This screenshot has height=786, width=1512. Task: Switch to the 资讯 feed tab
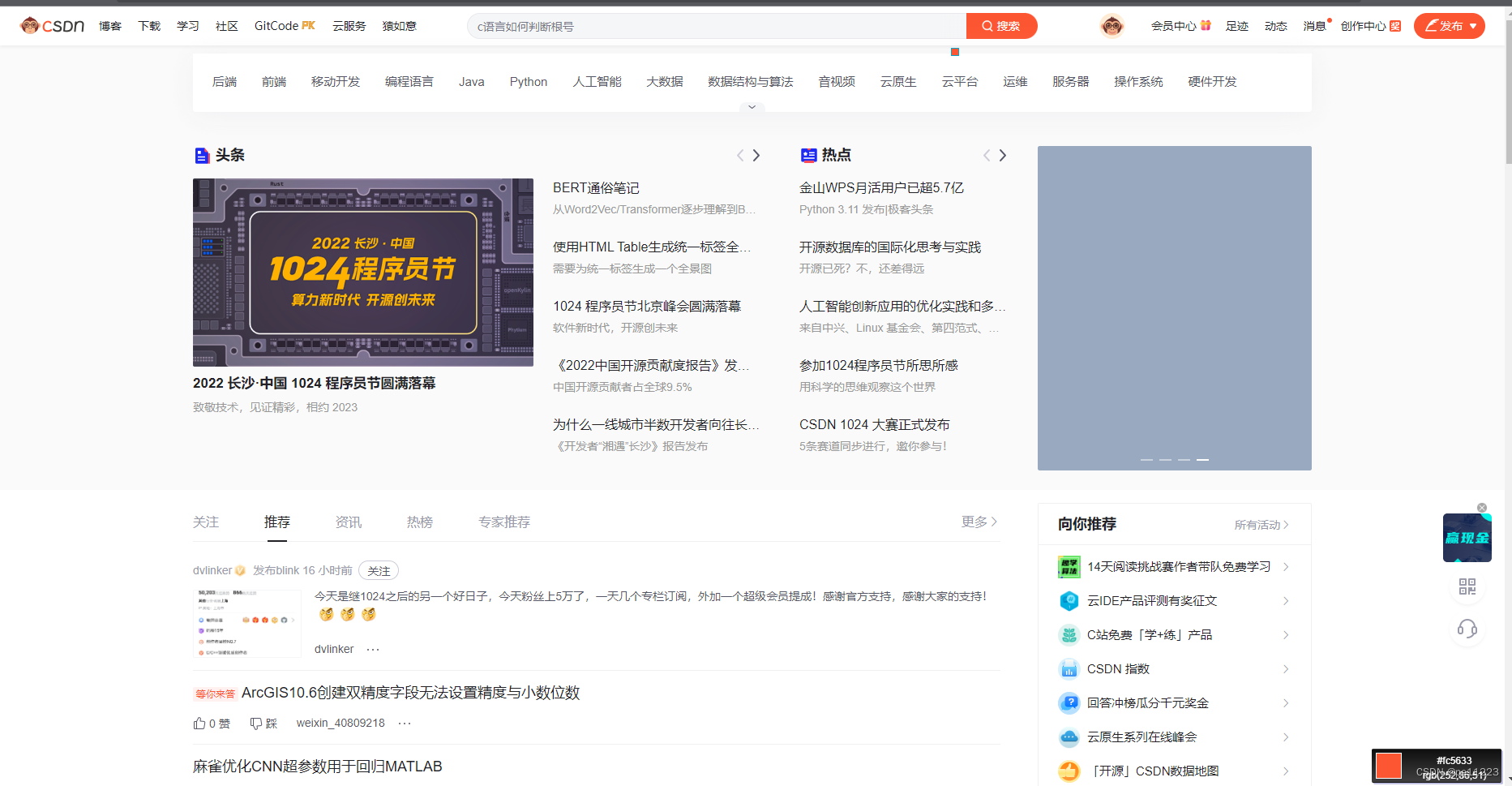point(349,522)
